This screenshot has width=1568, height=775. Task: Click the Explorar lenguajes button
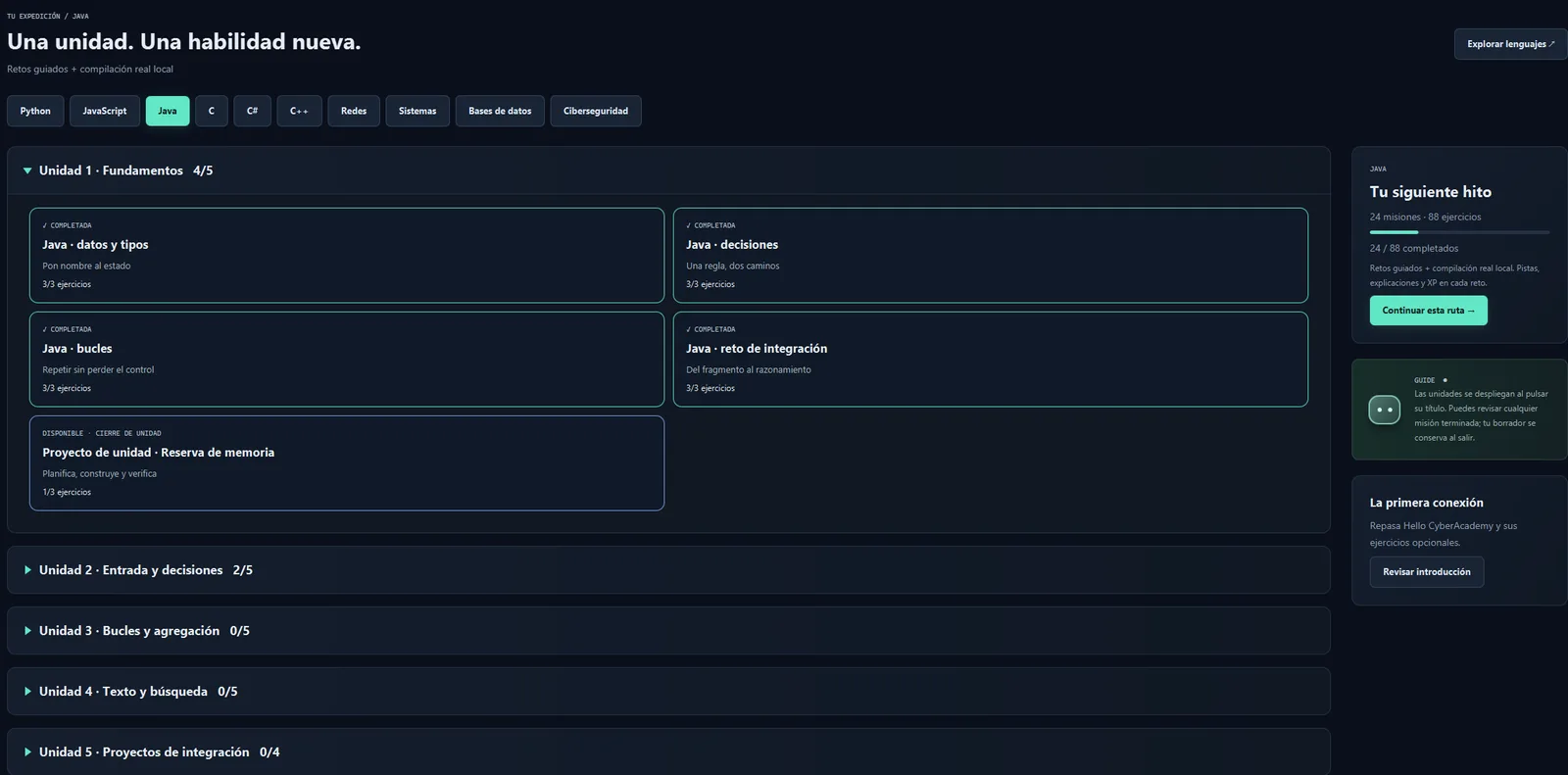pyautogui.click(x=1510, y=44)
